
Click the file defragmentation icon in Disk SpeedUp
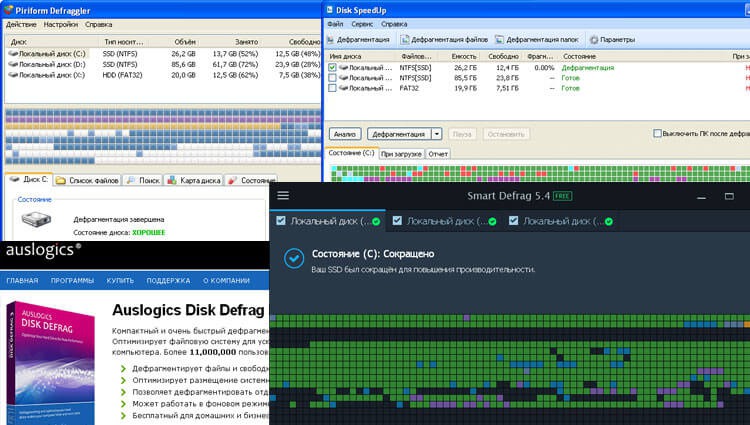403,39
